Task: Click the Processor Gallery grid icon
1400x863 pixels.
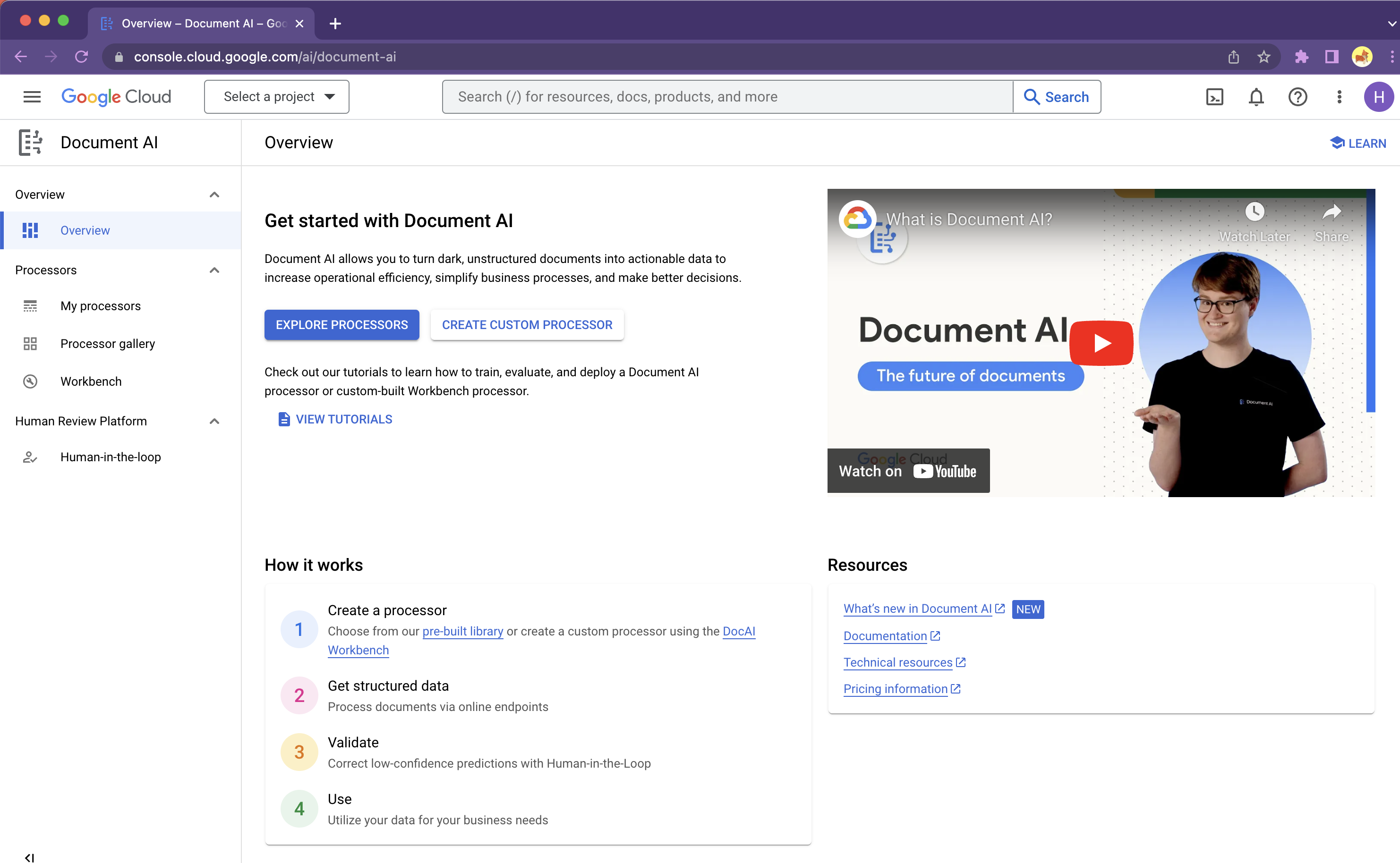Action: [30, 343]
